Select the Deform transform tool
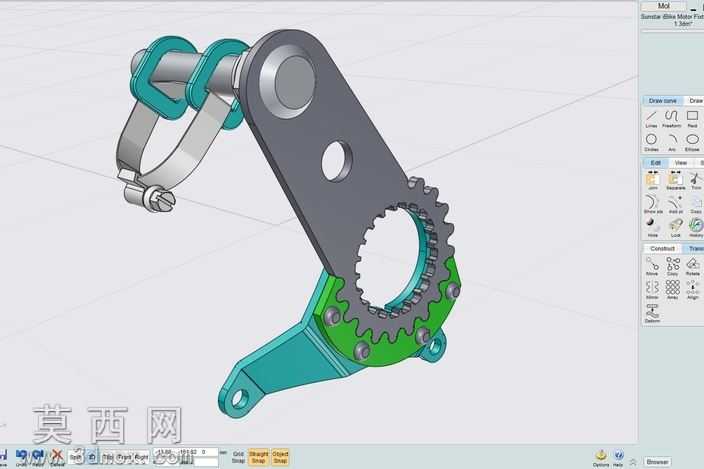This screenshot has height=469, width=704. [x=652, y=314]
